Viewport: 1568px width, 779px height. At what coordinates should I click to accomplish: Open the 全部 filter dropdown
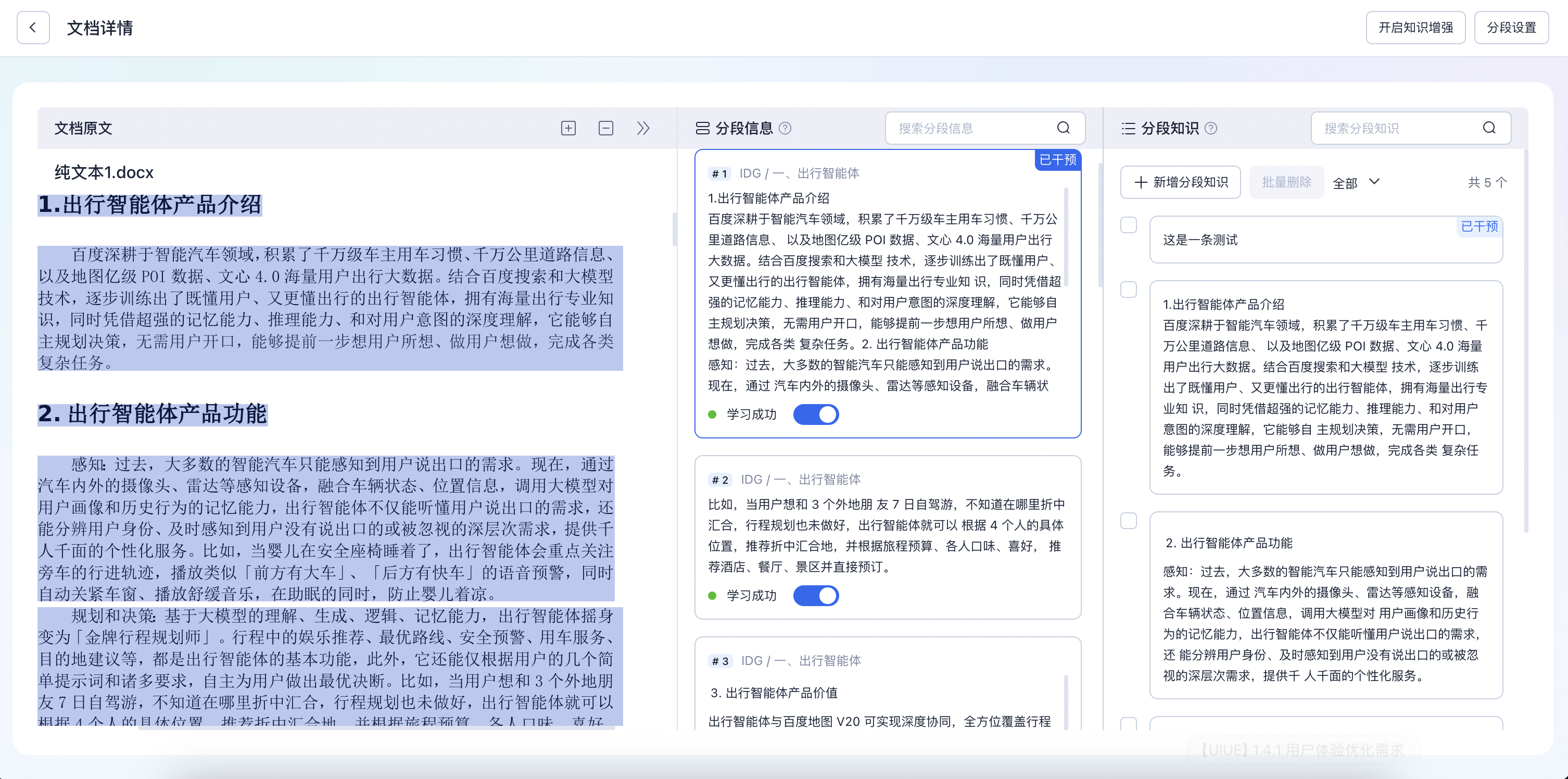(1356, 183)
